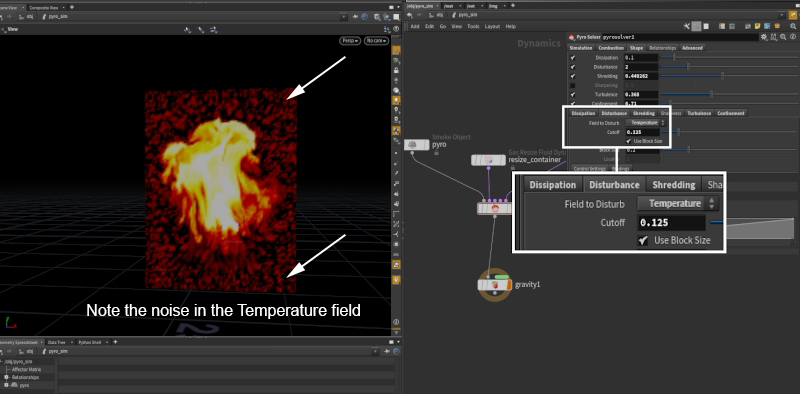Switch to the Combustion tab
800x394 pixels.
(x=611, y=48)
